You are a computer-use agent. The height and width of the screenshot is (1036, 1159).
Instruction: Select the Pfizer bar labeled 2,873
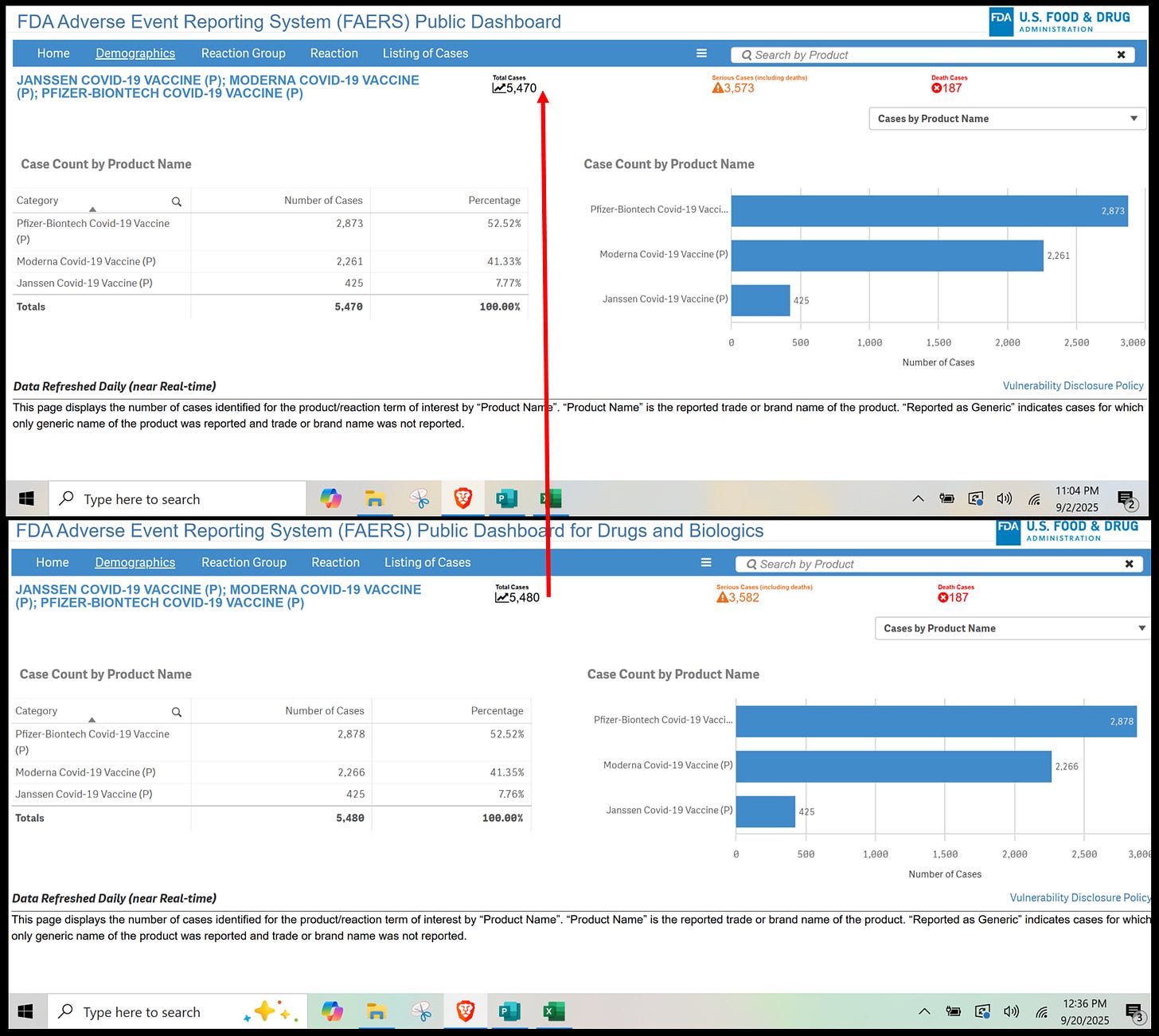930,211
